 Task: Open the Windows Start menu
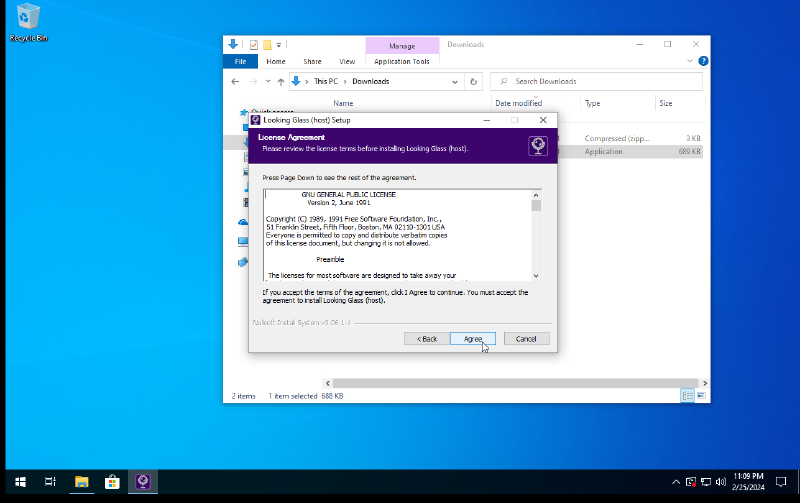[x=20, y=482]
